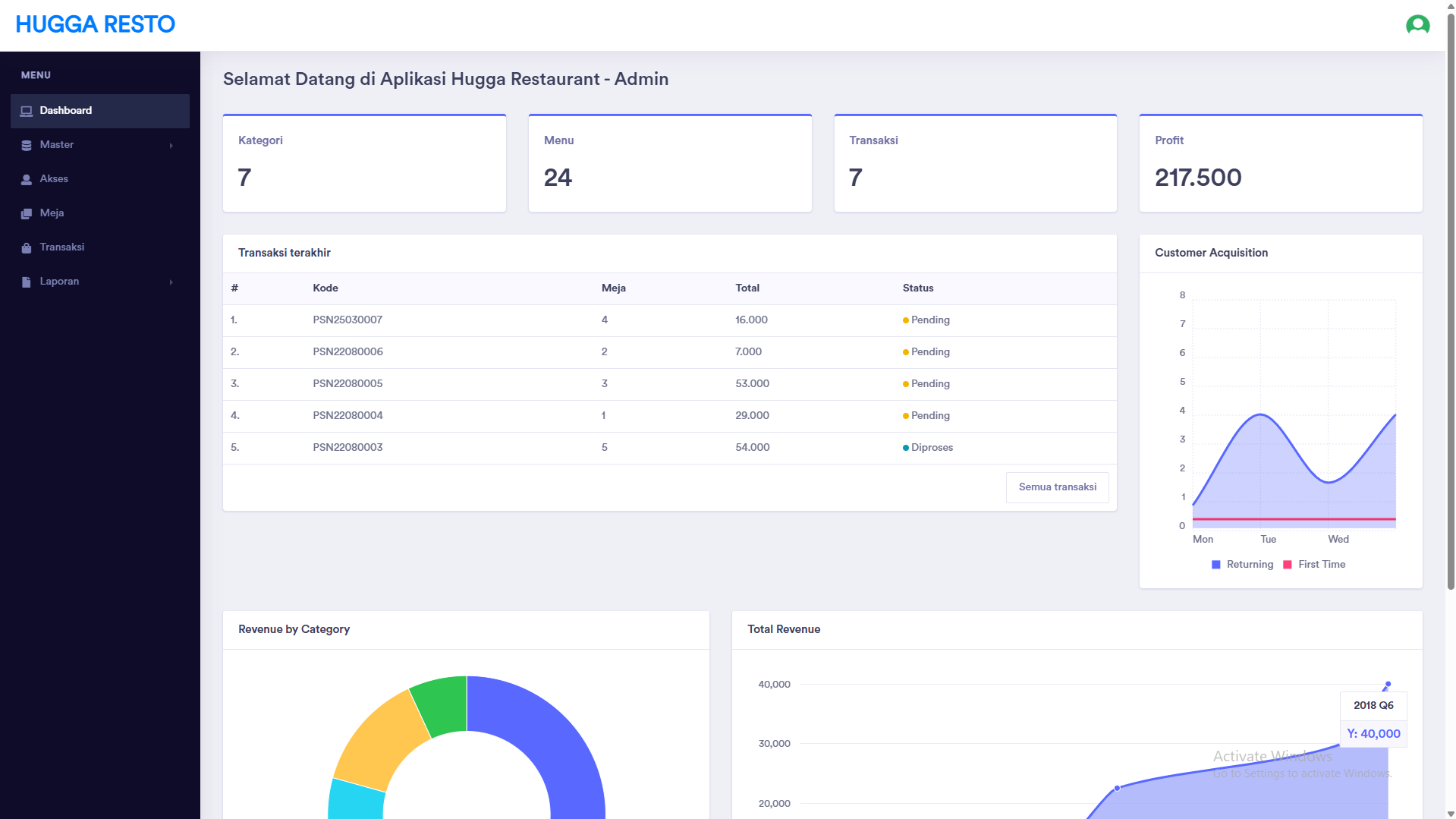
Task: Click the Meja icon in sidebar
Action: [x=27, y=213]
